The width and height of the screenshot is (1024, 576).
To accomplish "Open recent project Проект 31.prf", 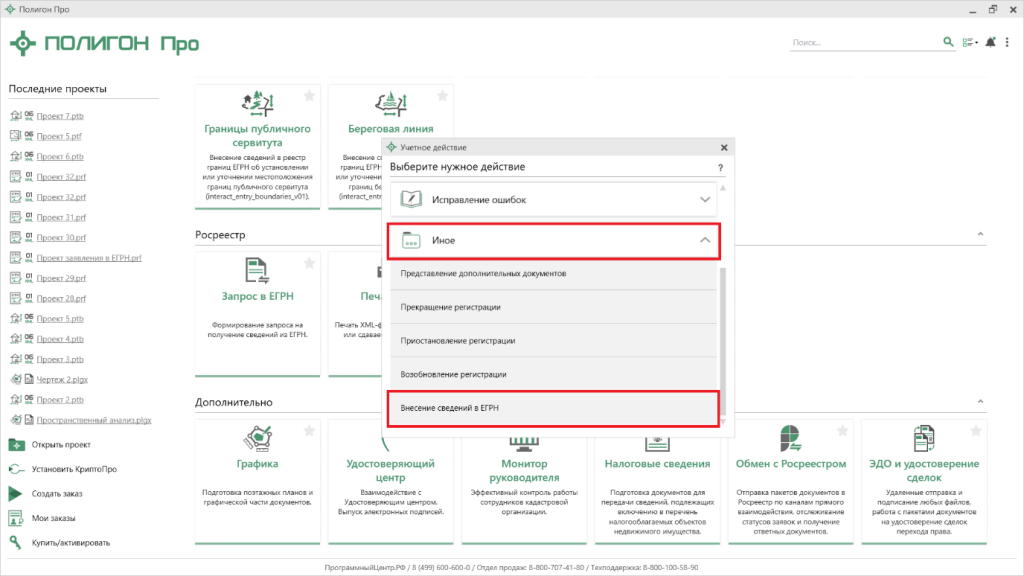I will click(x=61, y=217).
